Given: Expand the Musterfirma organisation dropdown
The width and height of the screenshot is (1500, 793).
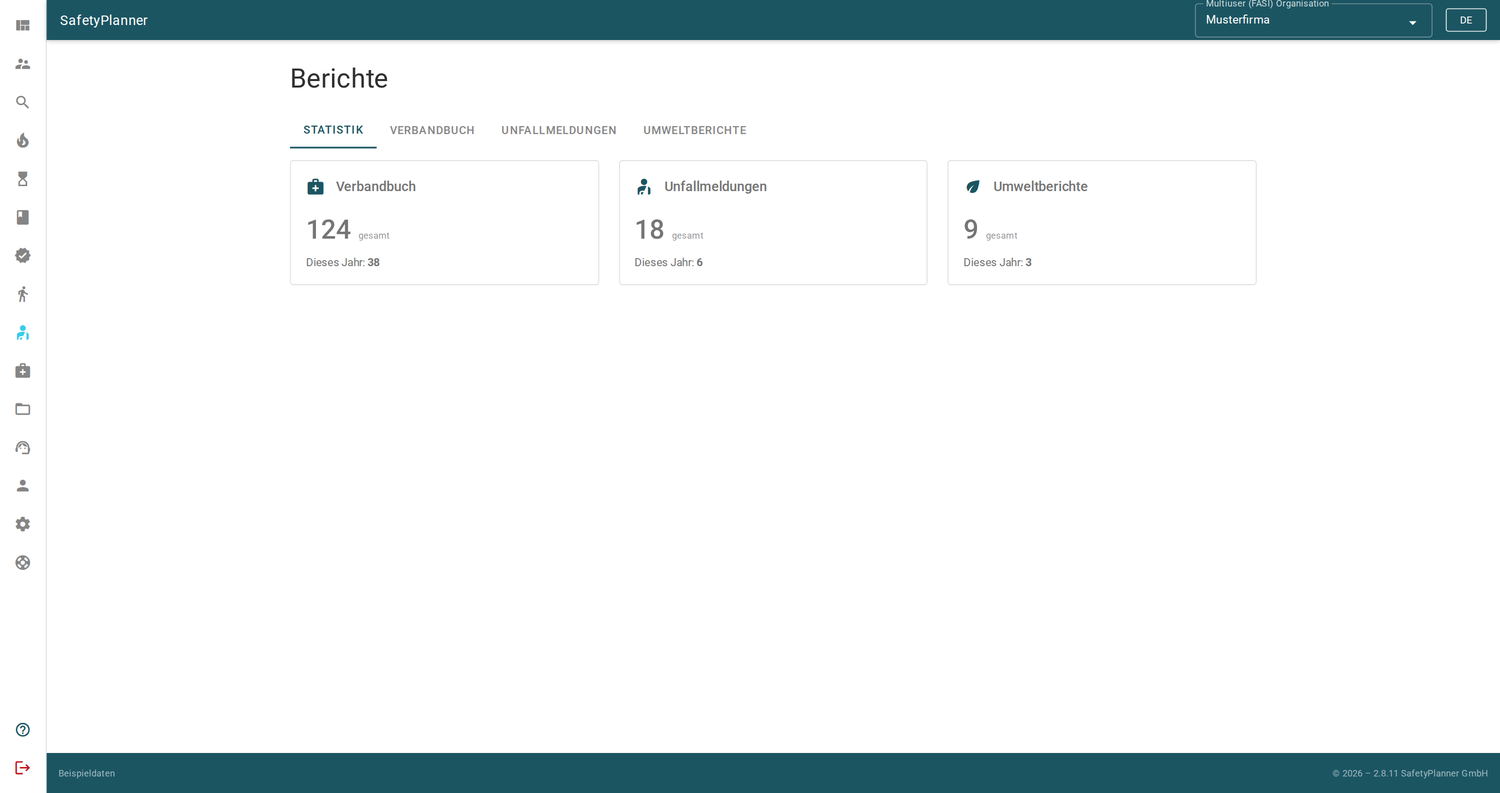Looking at the screenshot, I should click(x=1313, y=20).
